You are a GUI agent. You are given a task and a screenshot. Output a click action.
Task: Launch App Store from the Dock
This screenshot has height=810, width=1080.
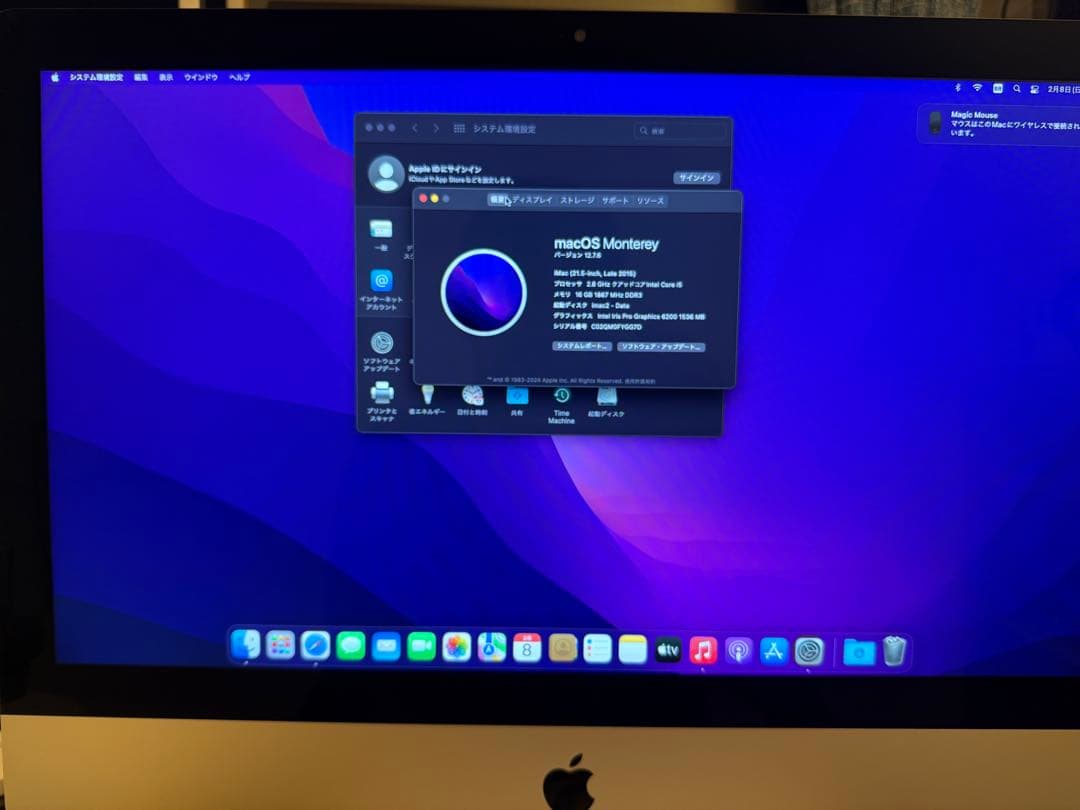point(776,649)
